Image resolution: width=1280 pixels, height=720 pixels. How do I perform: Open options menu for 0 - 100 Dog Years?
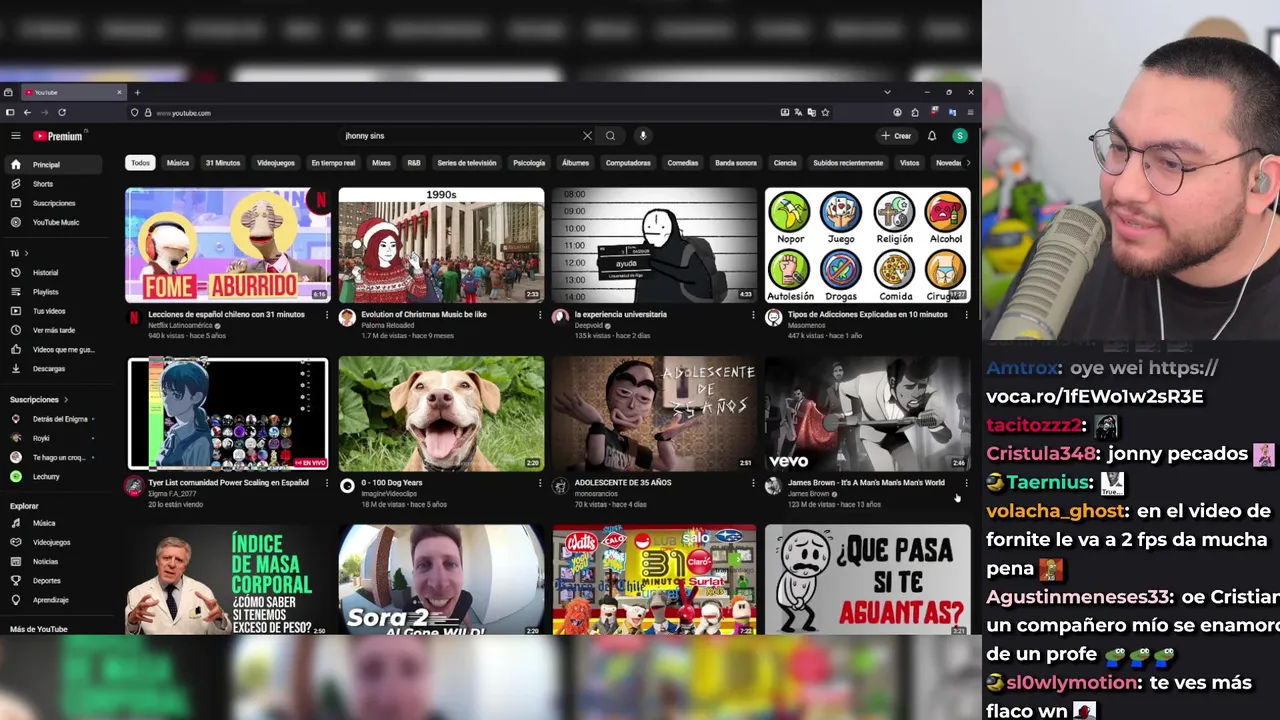tap(540, 483)
